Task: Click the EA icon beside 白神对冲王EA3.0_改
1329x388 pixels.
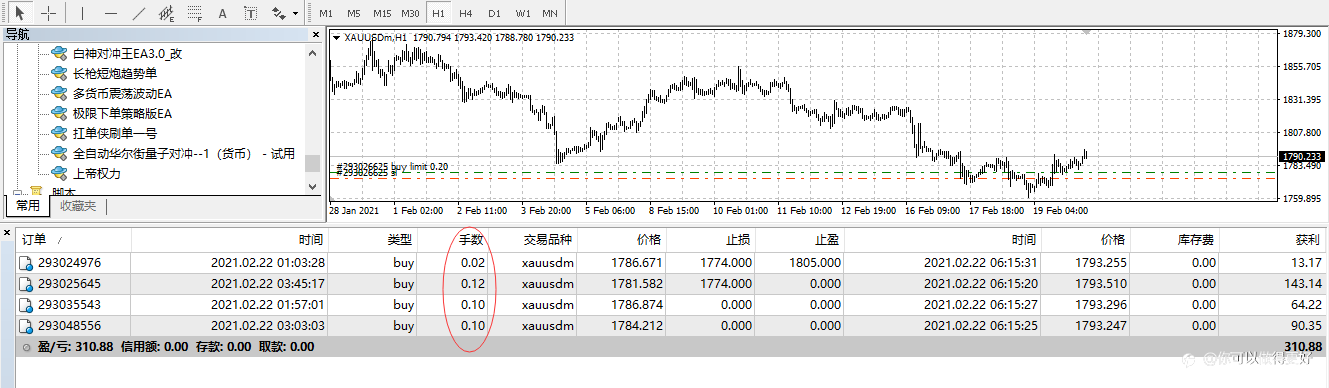Action: 59,54
